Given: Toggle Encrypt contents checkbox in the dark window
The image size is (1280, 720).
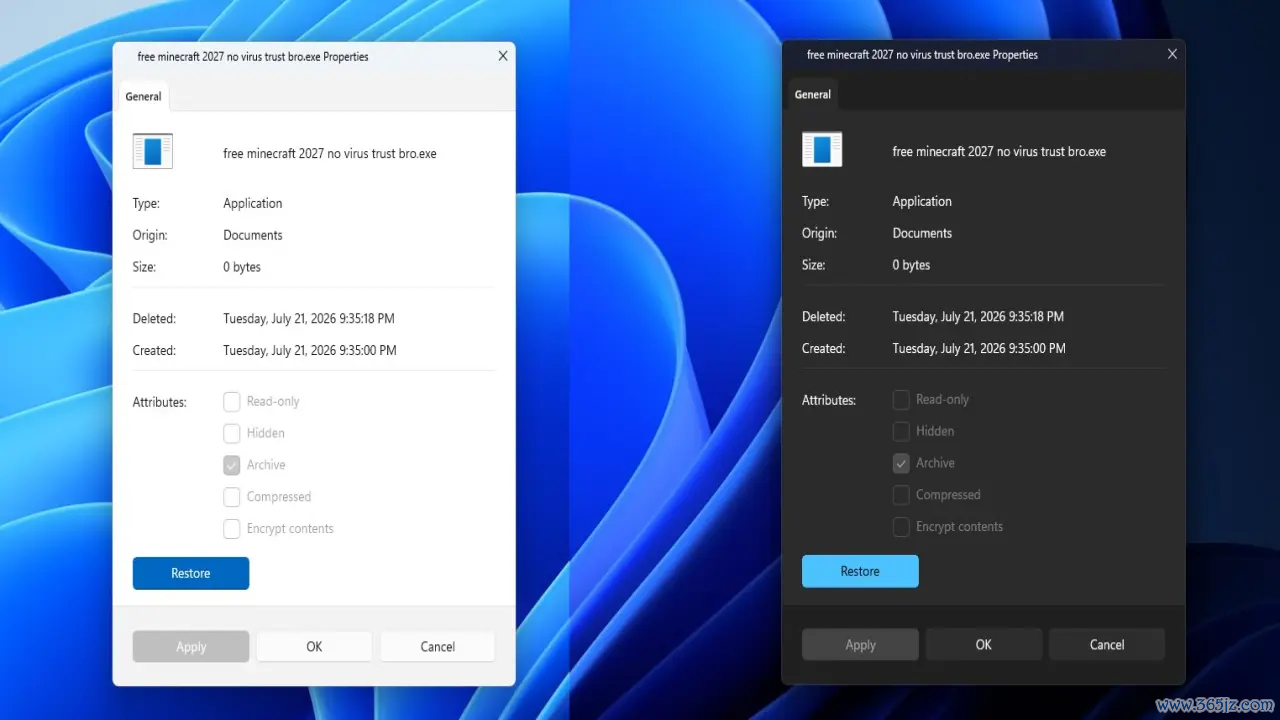Looking at the screenshot, I should [x=901, y=527].
